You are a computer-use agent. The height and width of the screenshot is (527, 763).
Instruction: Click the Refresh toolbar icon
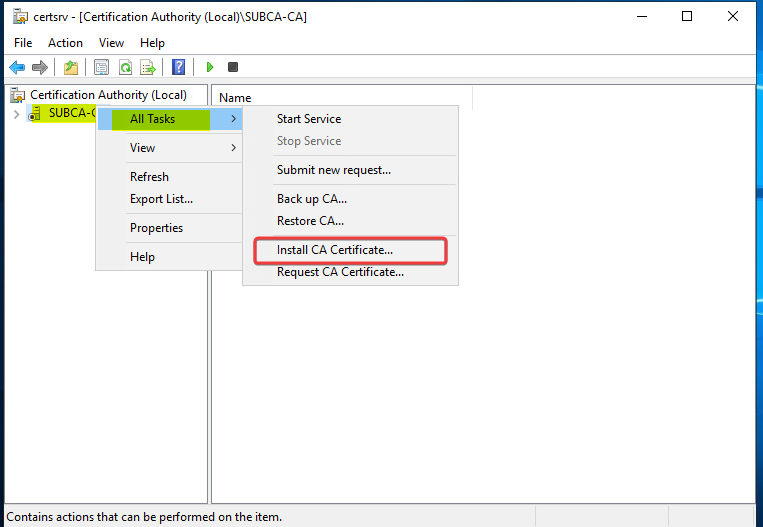click(125, 67)
